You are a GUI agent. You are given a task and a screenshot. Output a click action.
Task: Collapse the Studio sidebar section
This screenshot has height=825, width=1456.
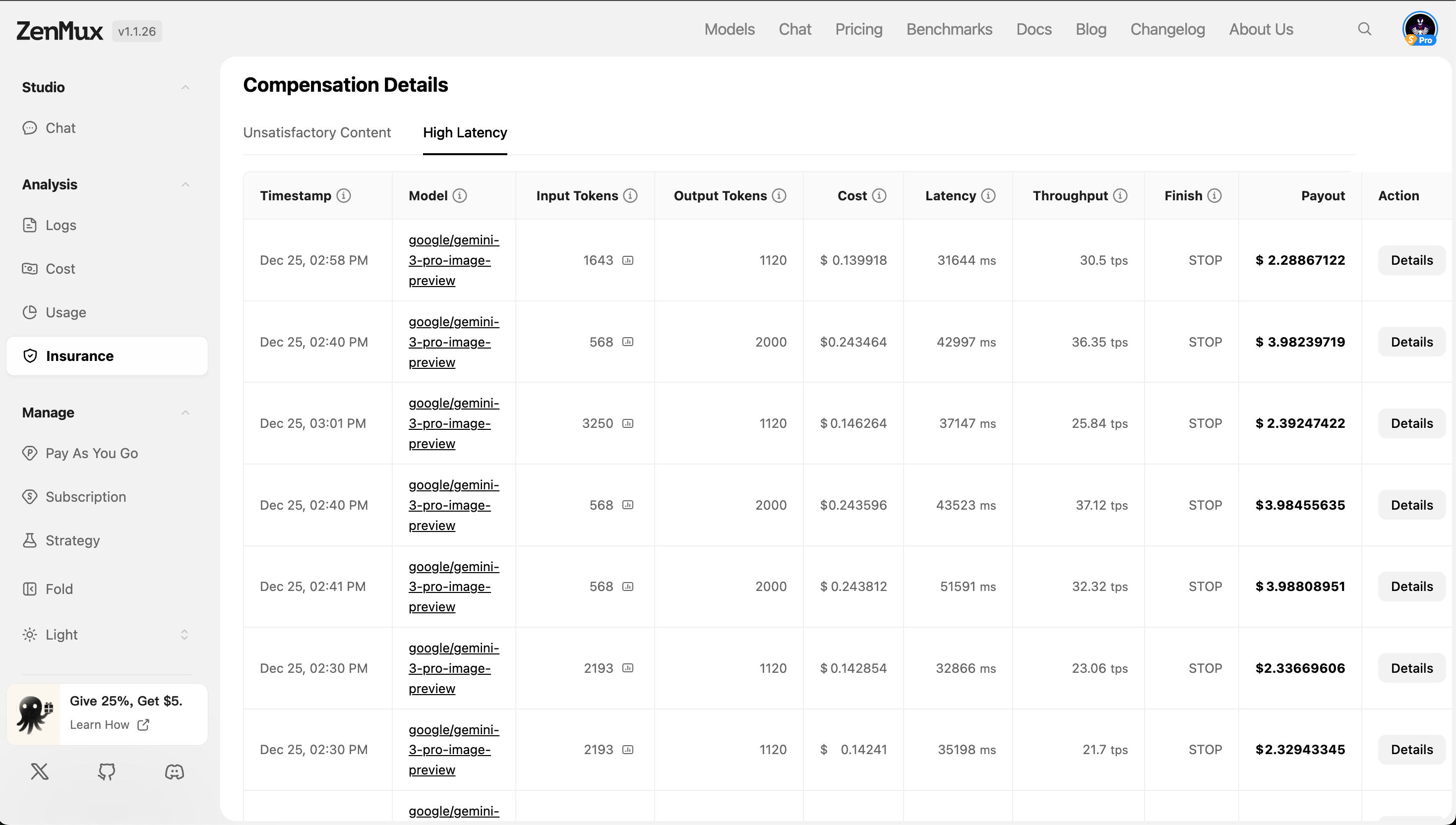185,87
